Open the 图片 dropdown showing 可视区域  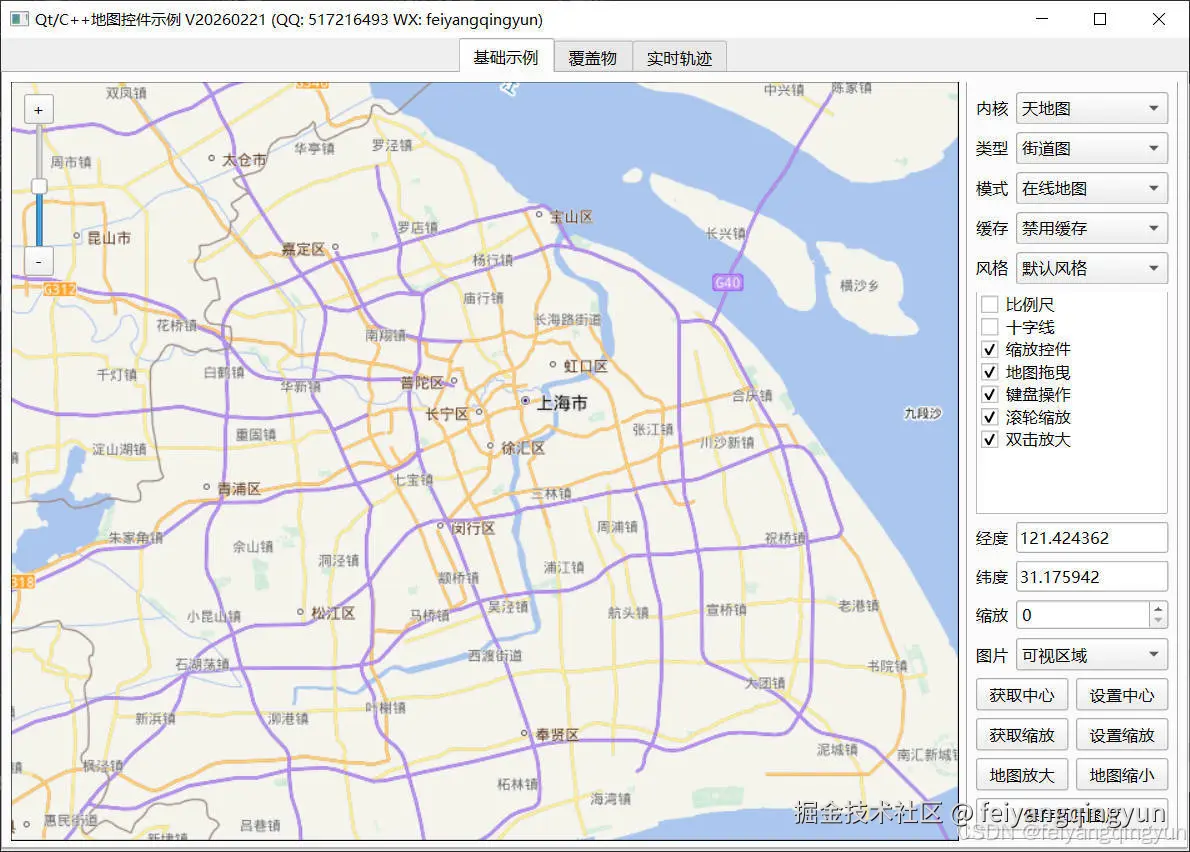(x=1091, y=656)
